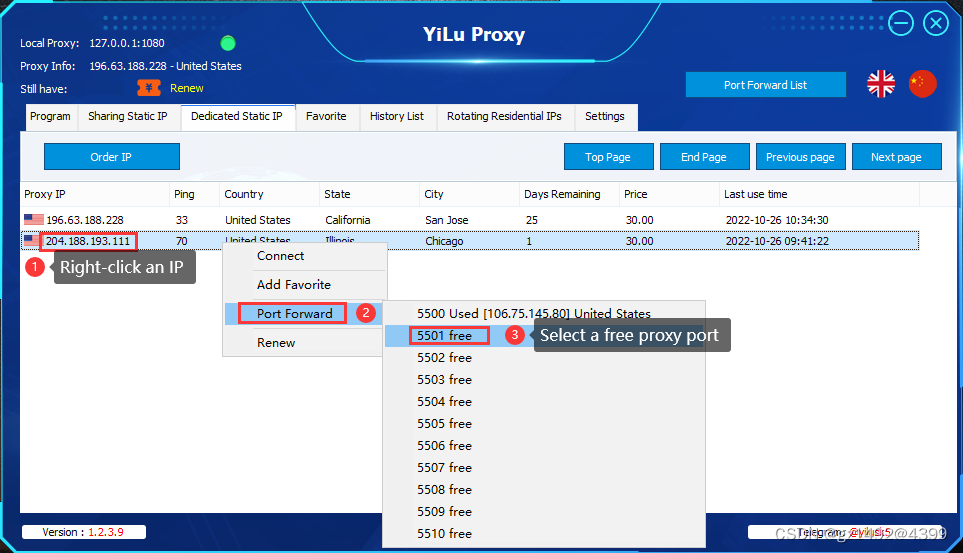This screenshot has width=963, height=553.
Task: Sort by the Country column header
Action: (x=269, y=194)
